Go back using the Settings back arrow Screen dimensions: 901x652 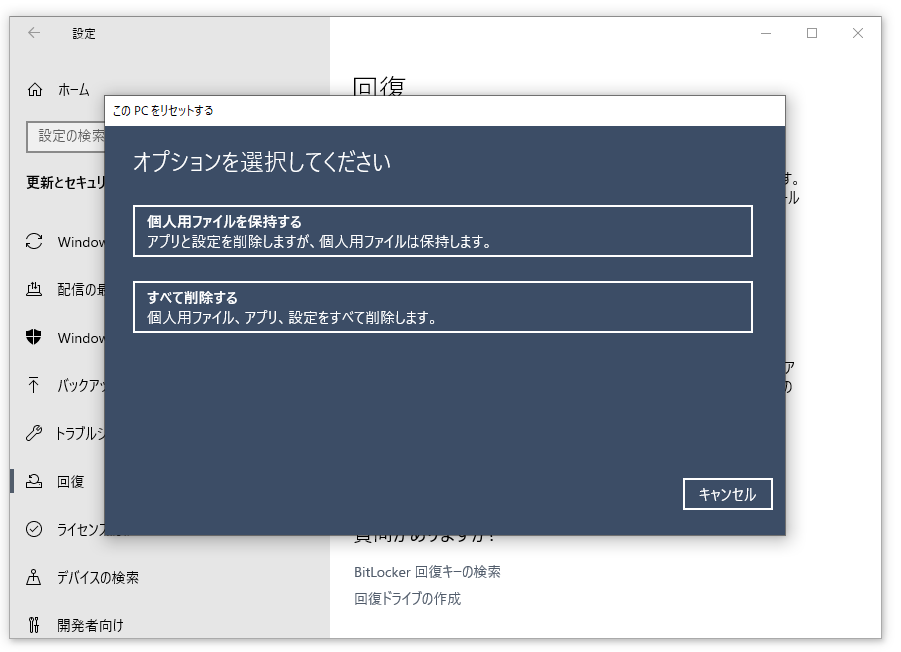[x=34, y=33]
